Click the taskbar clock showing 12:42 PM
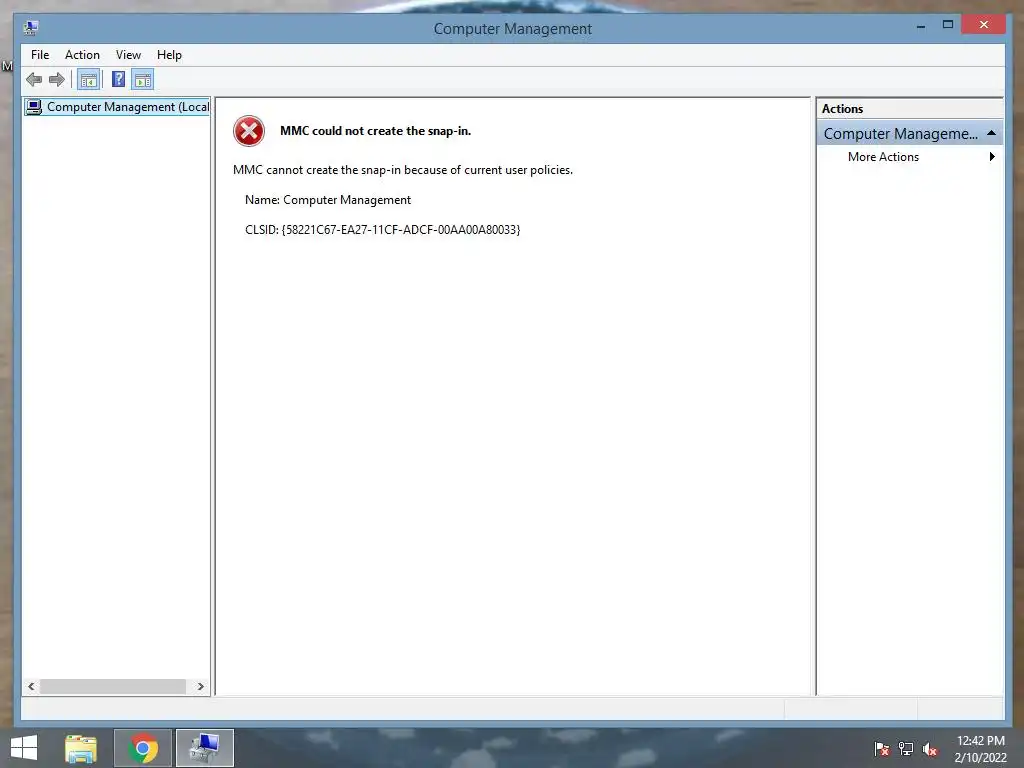The width and height of the screenshot is (1024, 768). coord(980,749)
